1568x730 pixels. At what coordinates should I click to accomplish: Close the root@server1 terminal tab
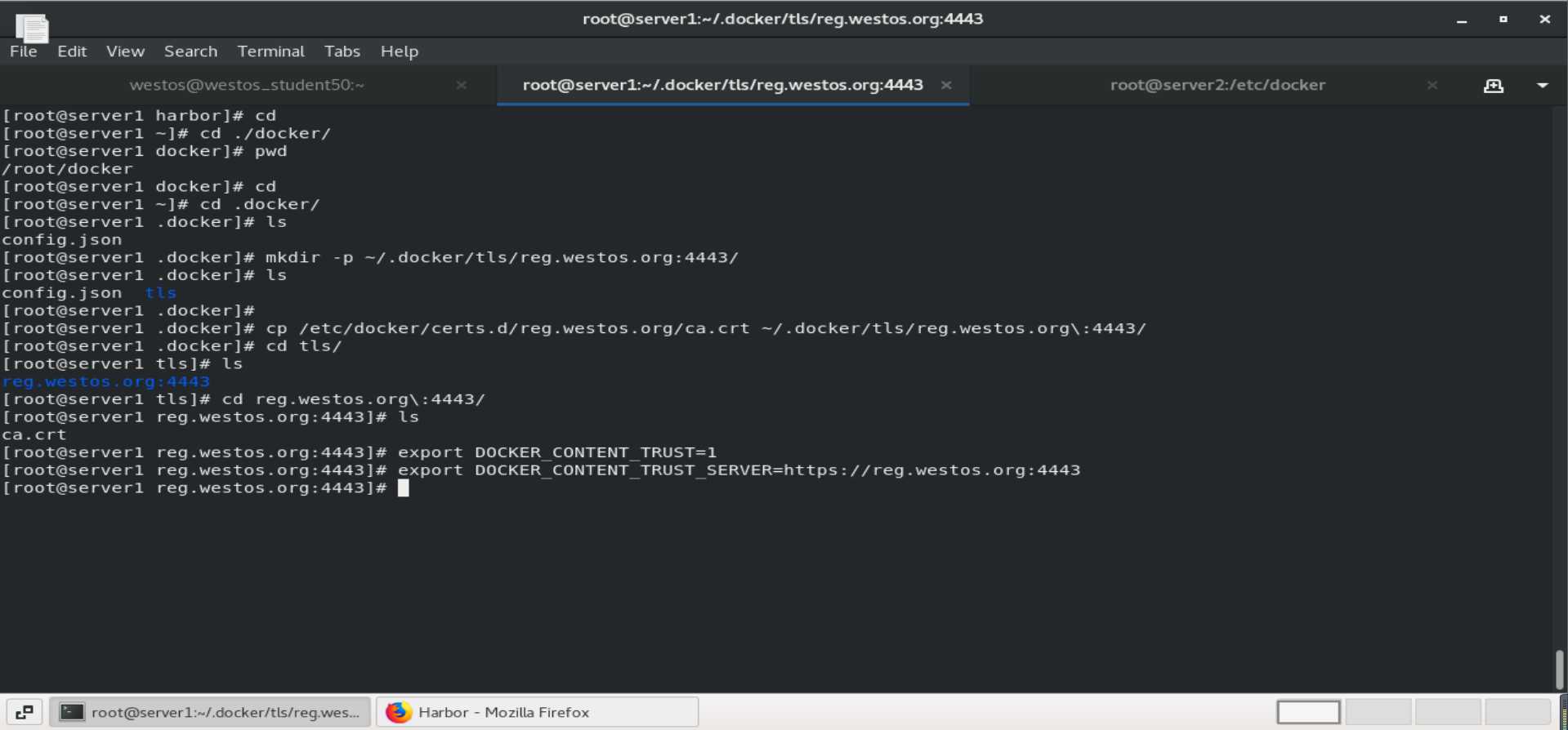coord(946,85)
